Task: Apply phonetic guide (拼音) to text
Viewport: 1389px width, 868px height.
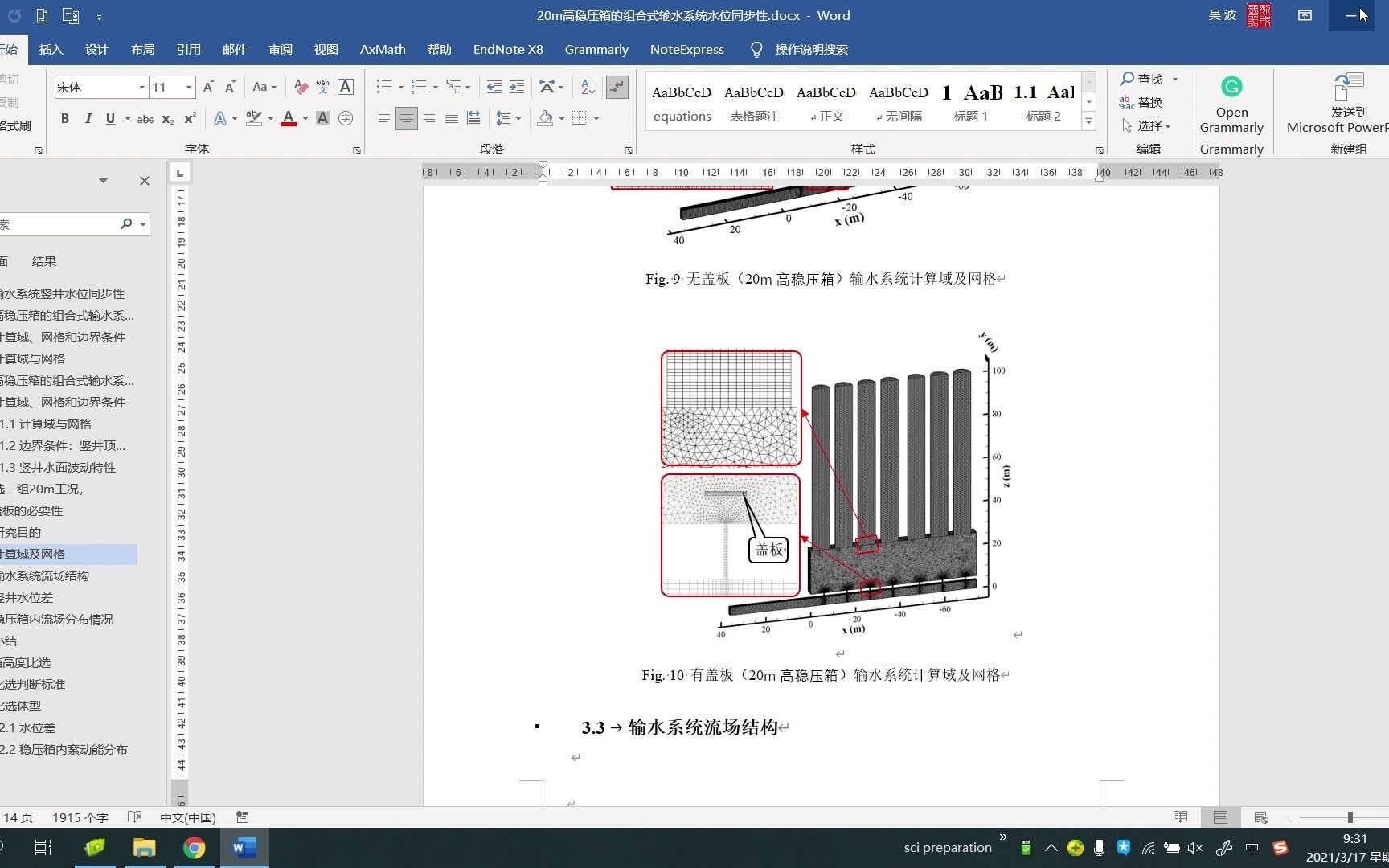Action: click(x=322, y=87)
